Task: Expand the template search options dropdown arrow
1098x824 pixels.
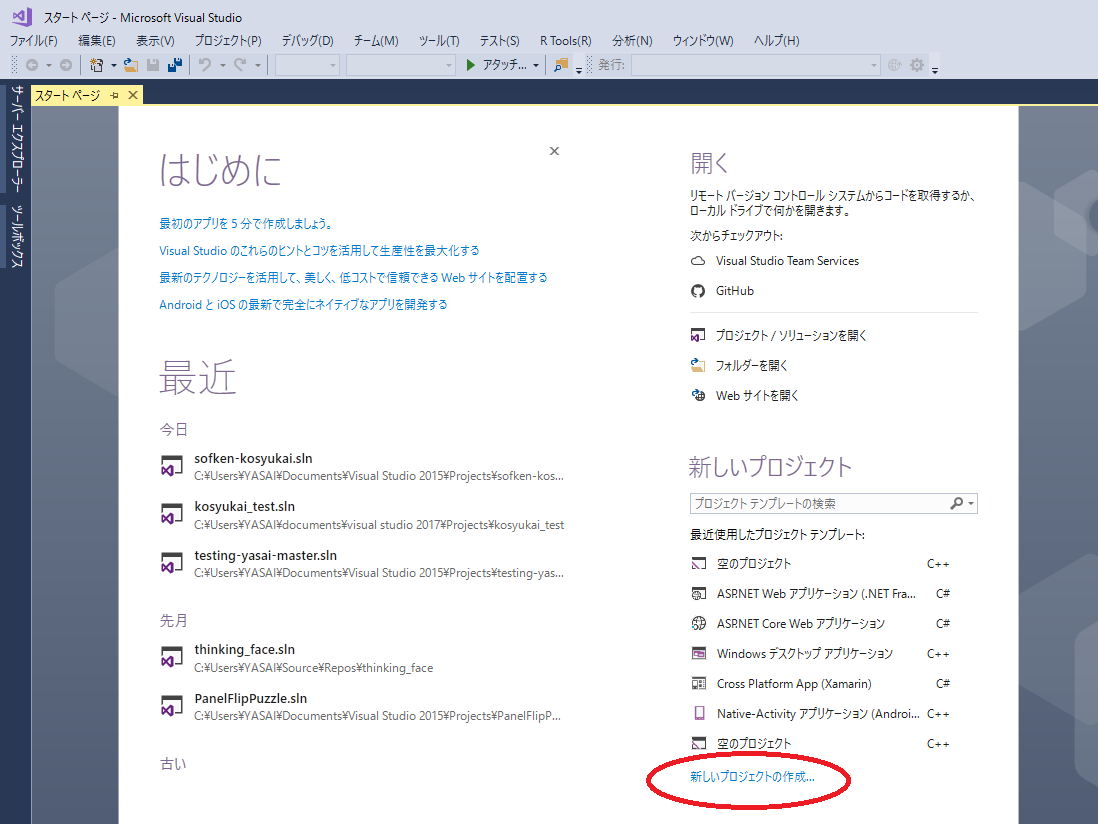Action: [971, 503]
